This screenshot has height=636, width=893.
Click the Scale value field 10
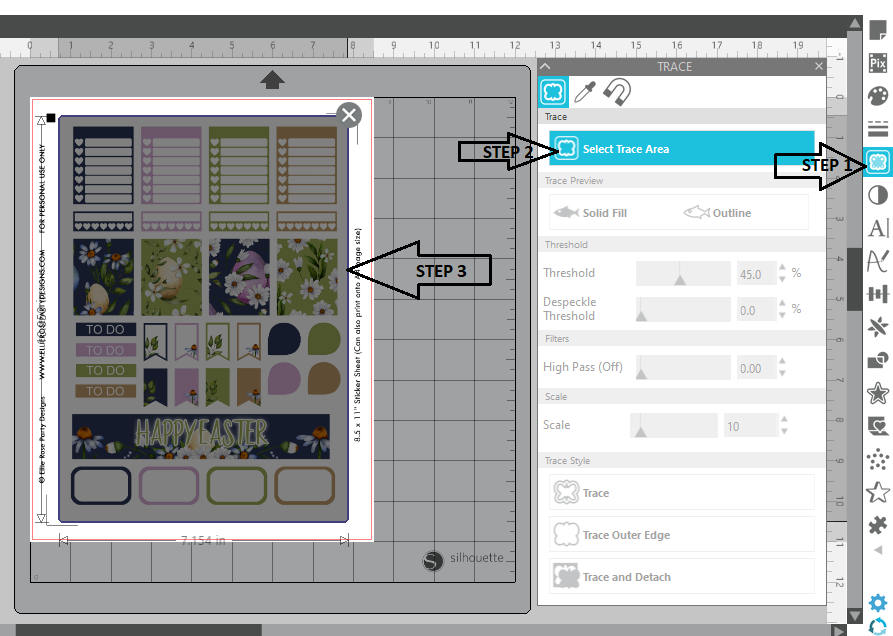pyautogui.click(x=750, y=426)
